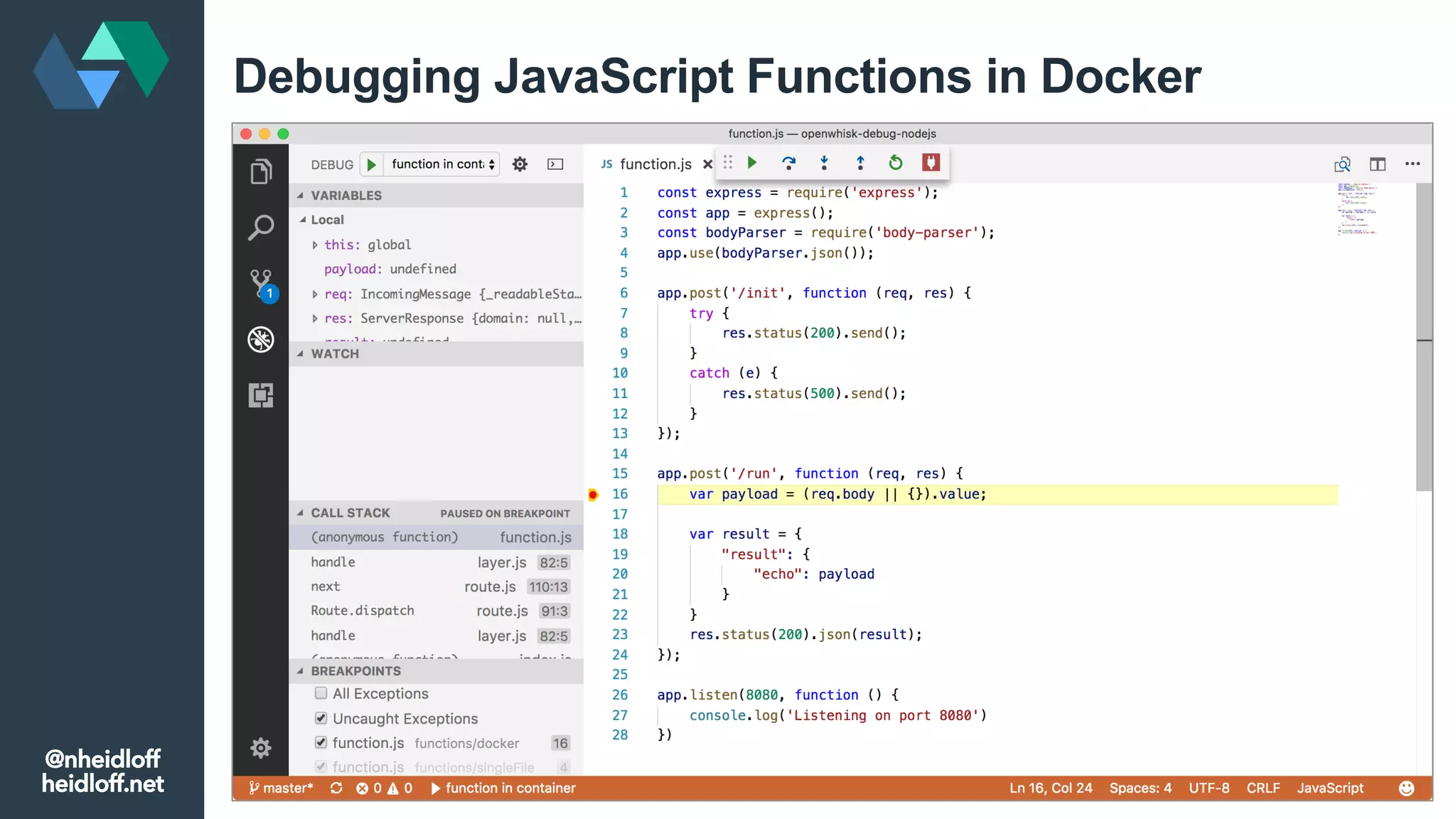Open the Debug Console icon
Screen dimensions: 1456x819
click(555, 164)
